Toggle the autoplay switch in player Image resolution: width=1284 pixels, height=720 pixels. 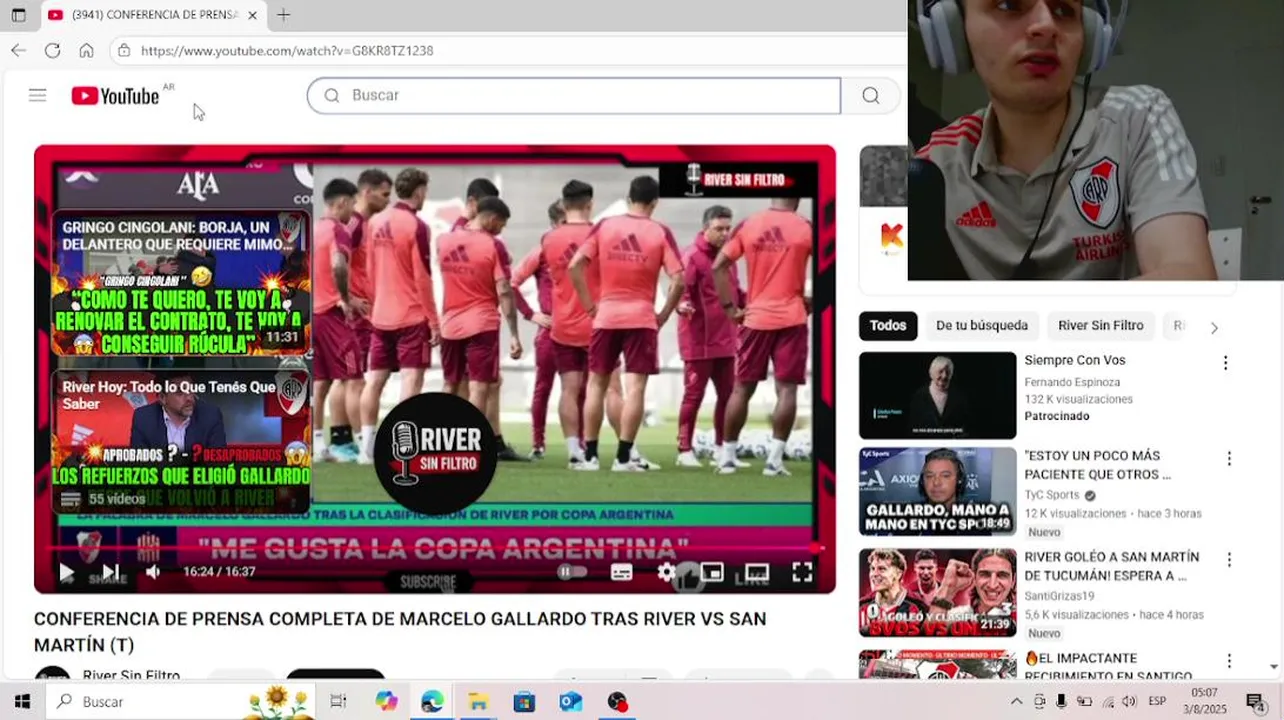tap(572, 572)
